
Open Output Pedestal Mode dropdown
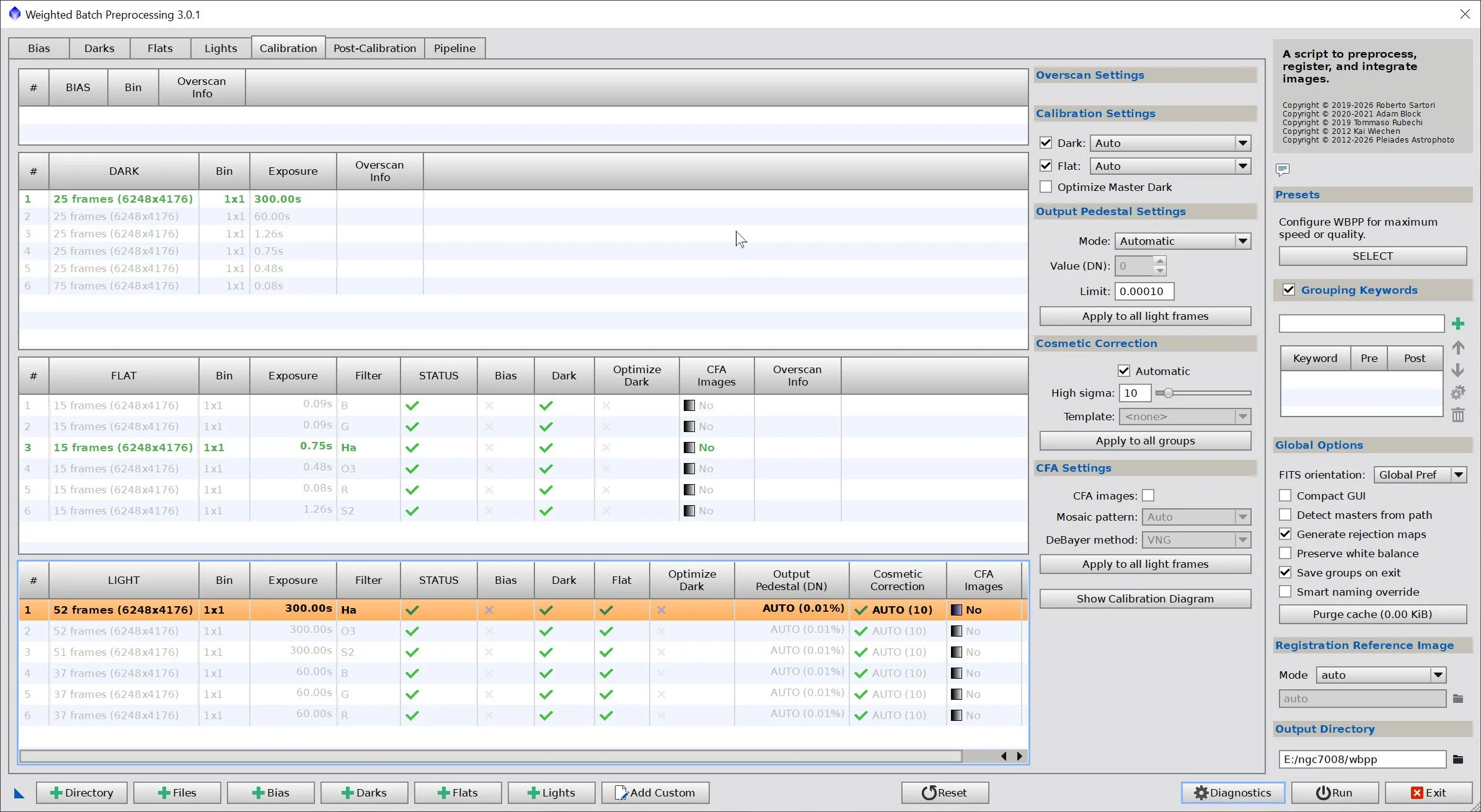(x=1183, y=241)
